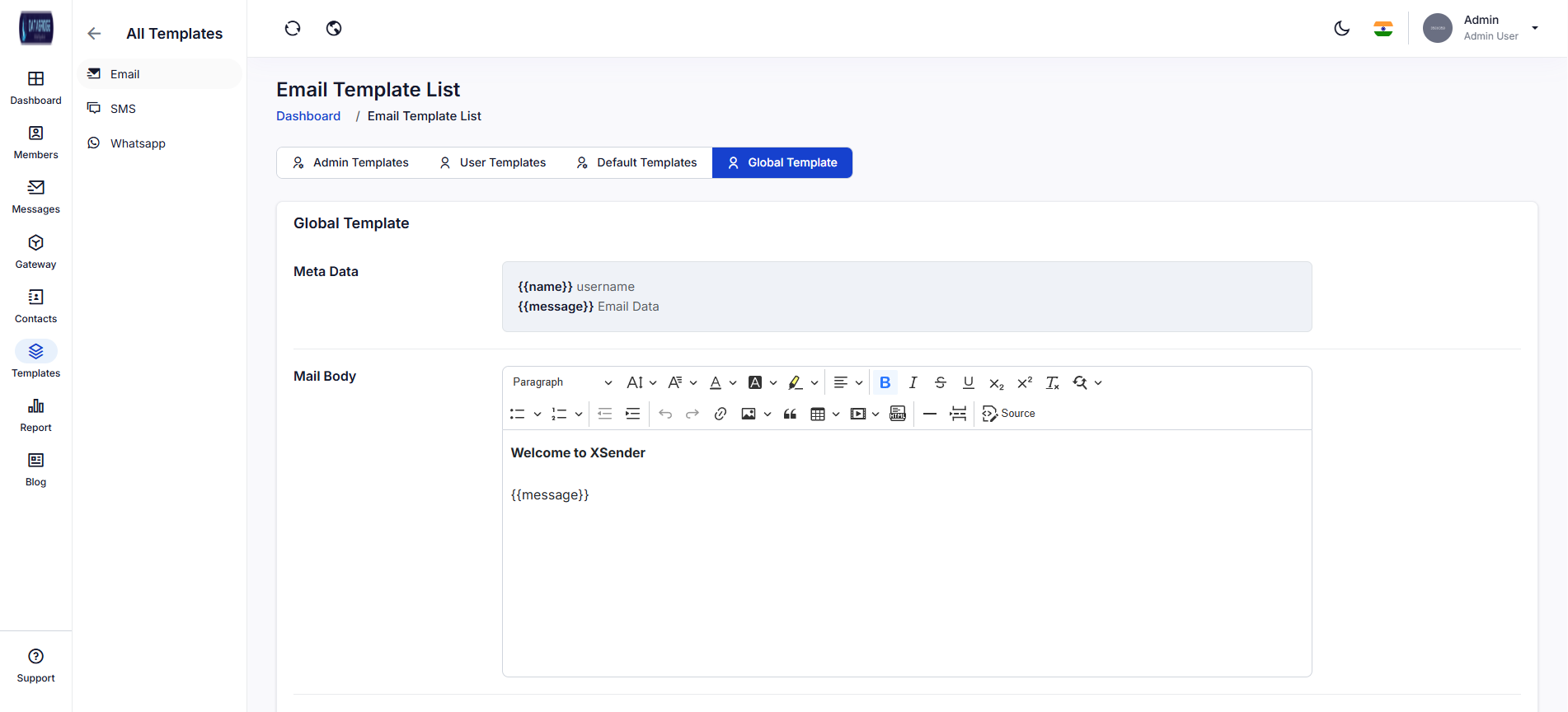Open the Paragraph heading dropdown
This screenshot has width=1568, height=712.
click(562, 382)
